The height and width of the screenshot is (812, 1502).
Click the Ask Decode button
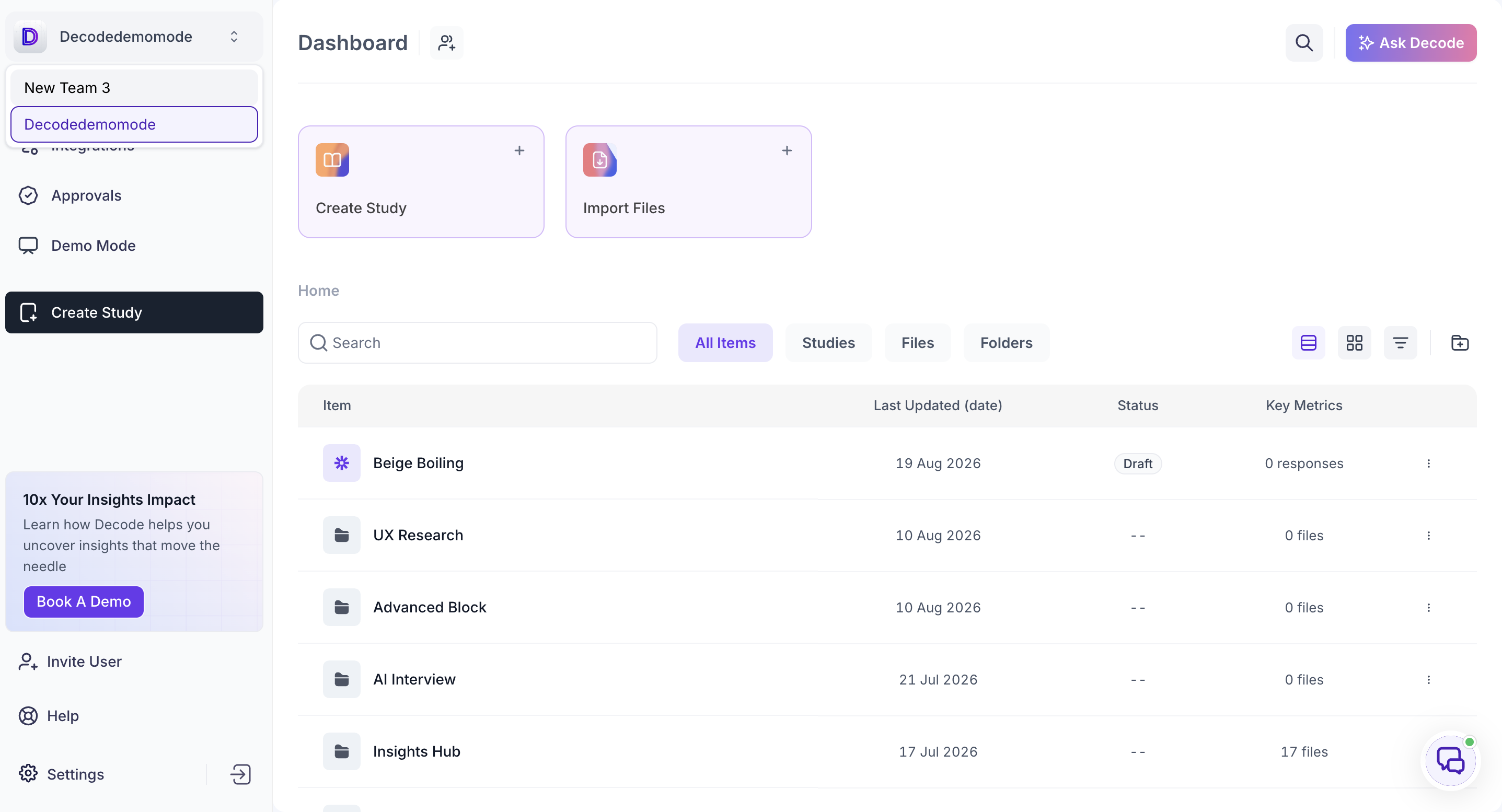click(x=1411, y=42)
